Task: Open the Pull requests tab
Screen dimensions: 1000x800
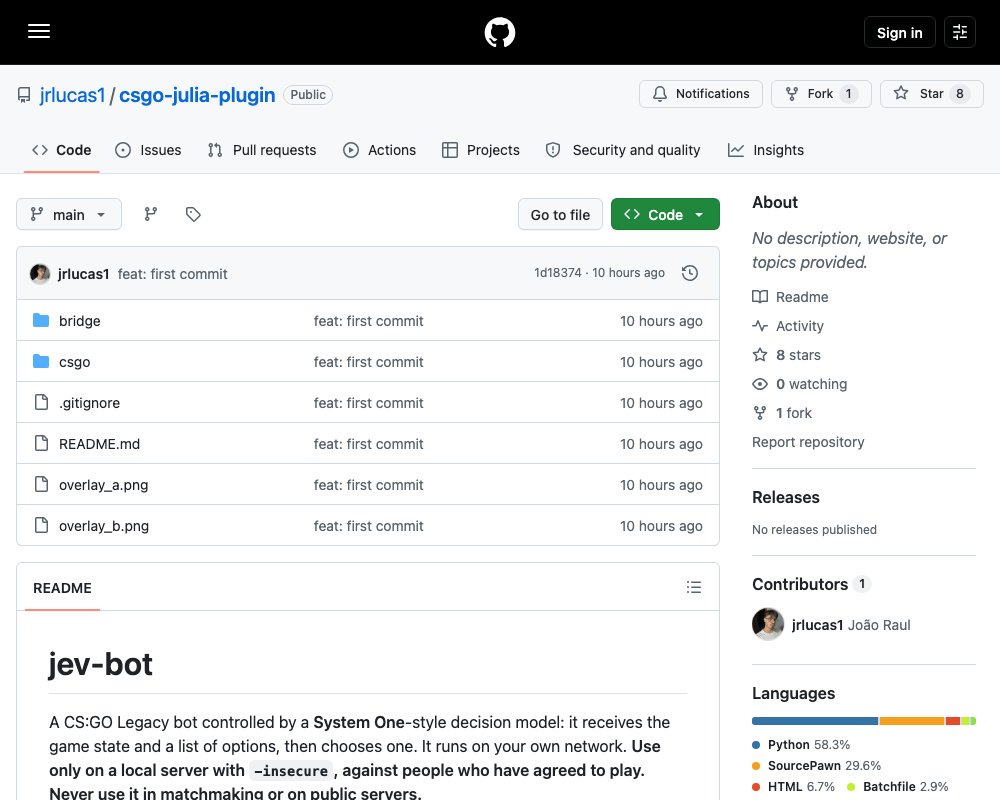Action: point(261,150)
